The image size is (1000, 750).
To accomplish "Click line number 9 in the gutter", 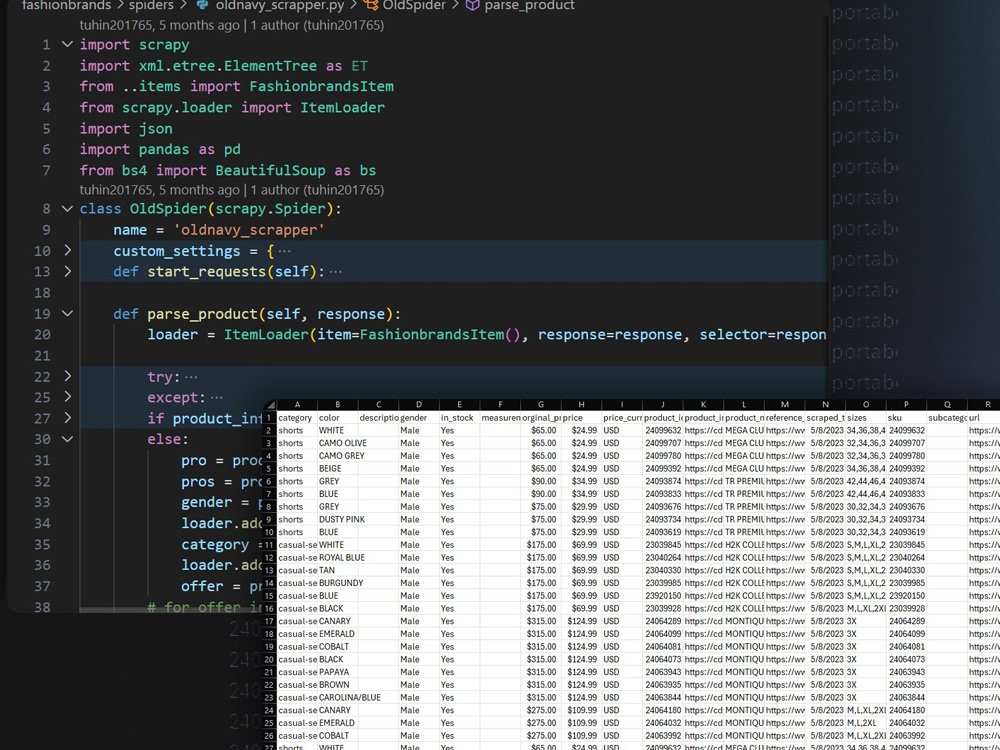I will pyautogui.click(x=45, y=230).
